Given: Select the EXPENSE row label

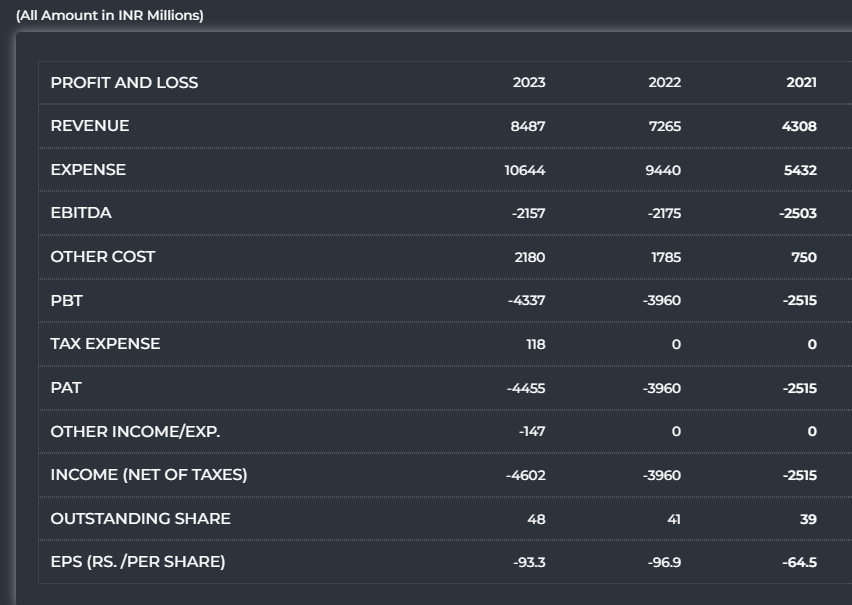Looking at the screenshot, I should tap(88, 170).
